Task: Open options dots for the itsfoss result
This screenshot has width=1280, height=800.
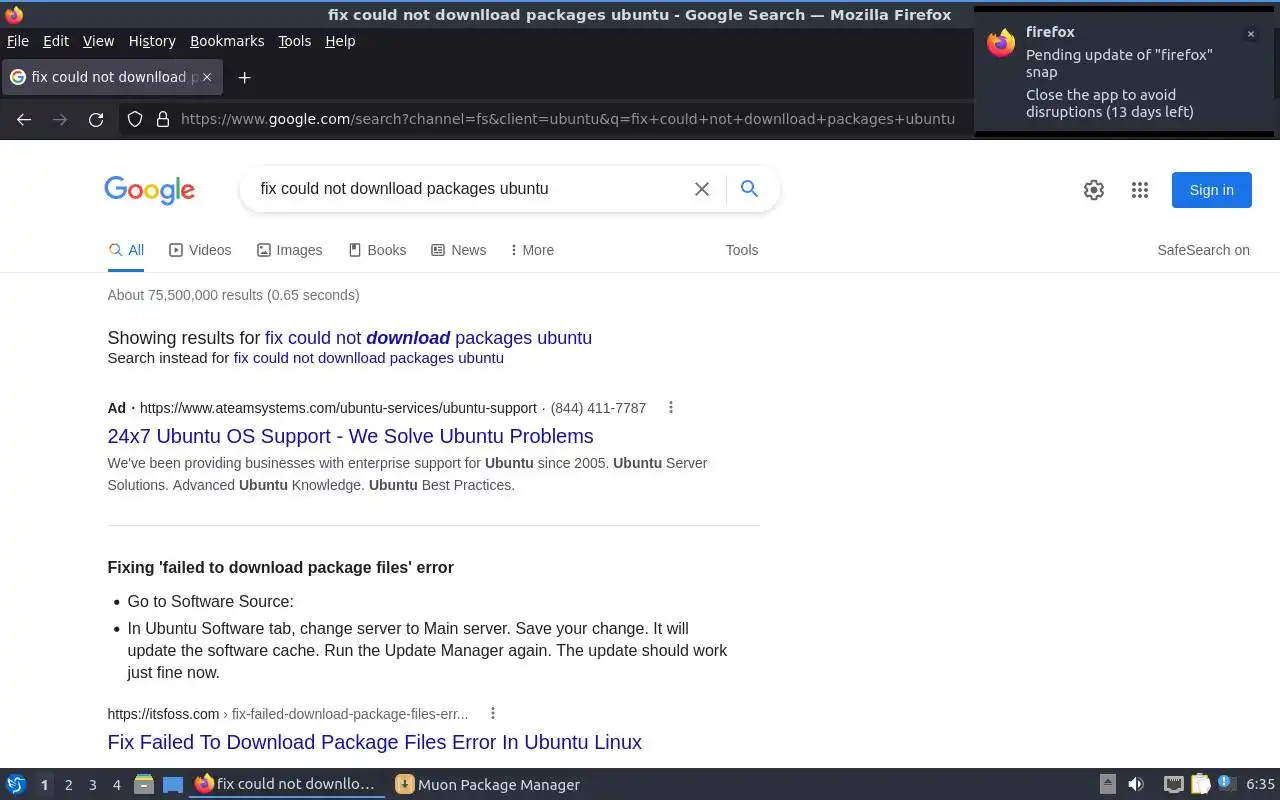Action: [493, 713]
